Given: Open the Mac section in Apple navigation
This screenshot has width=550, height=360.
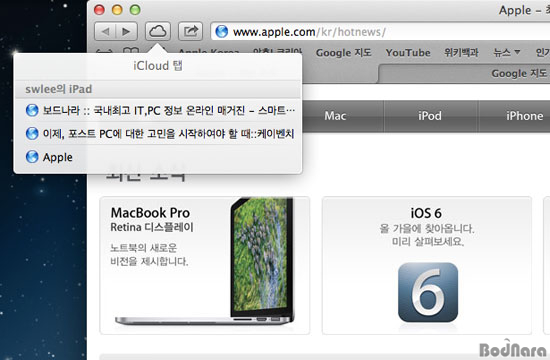Looking at the screenshot, I should pyautogui.click(x=335, y=116).
